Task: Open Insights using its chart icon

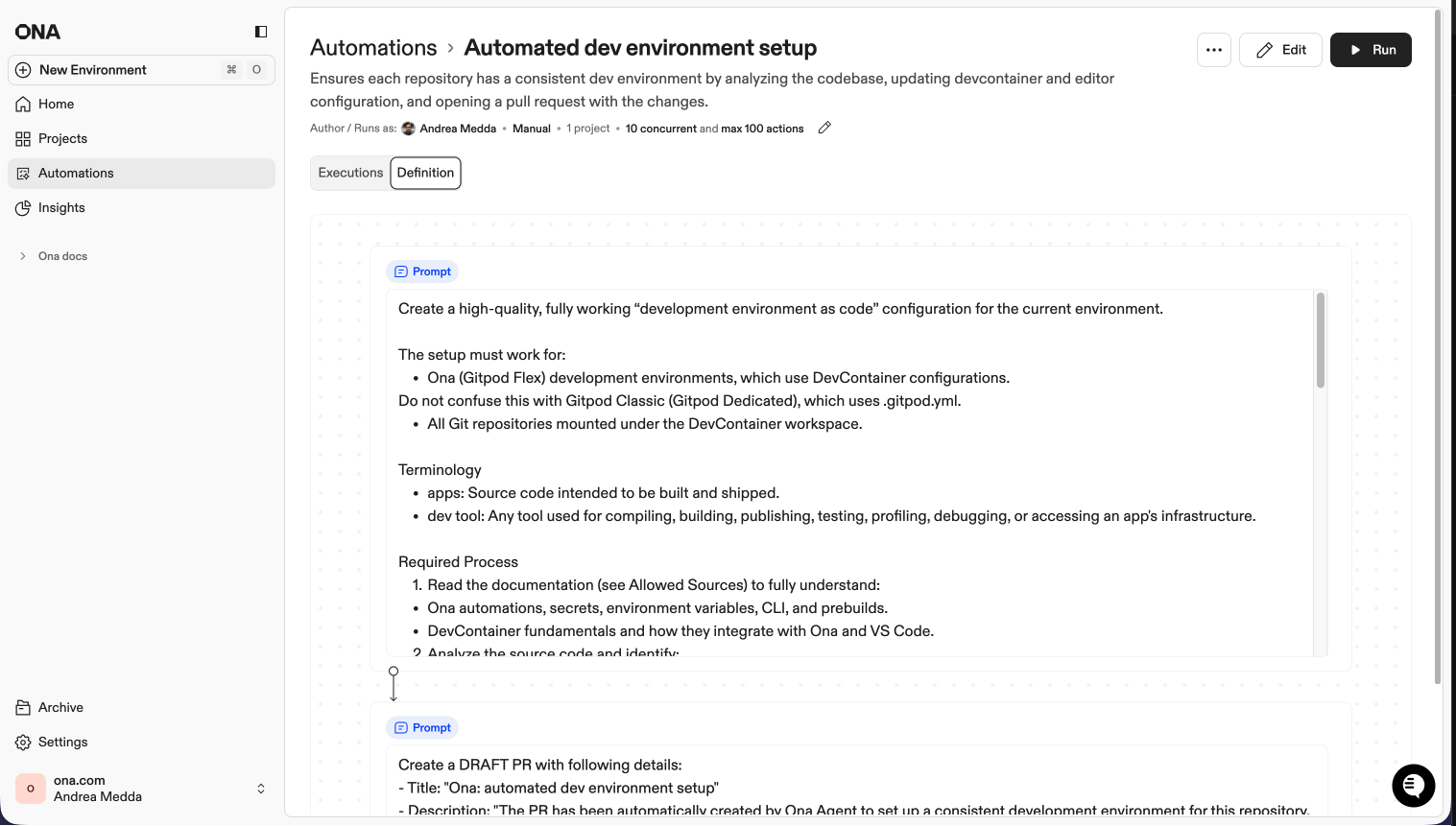Action: (23, 207)
